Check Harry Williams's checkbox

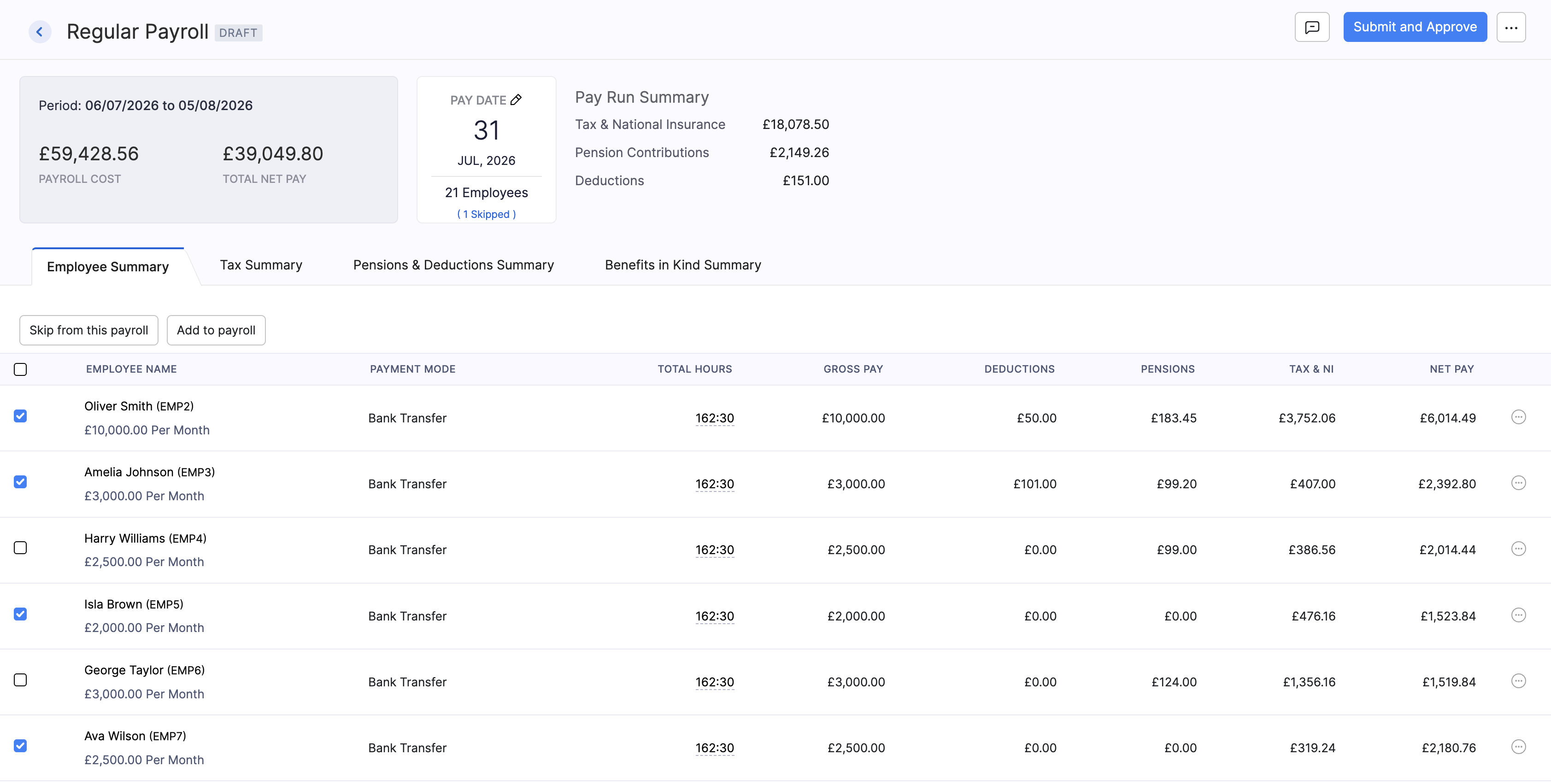coord(20,548)
